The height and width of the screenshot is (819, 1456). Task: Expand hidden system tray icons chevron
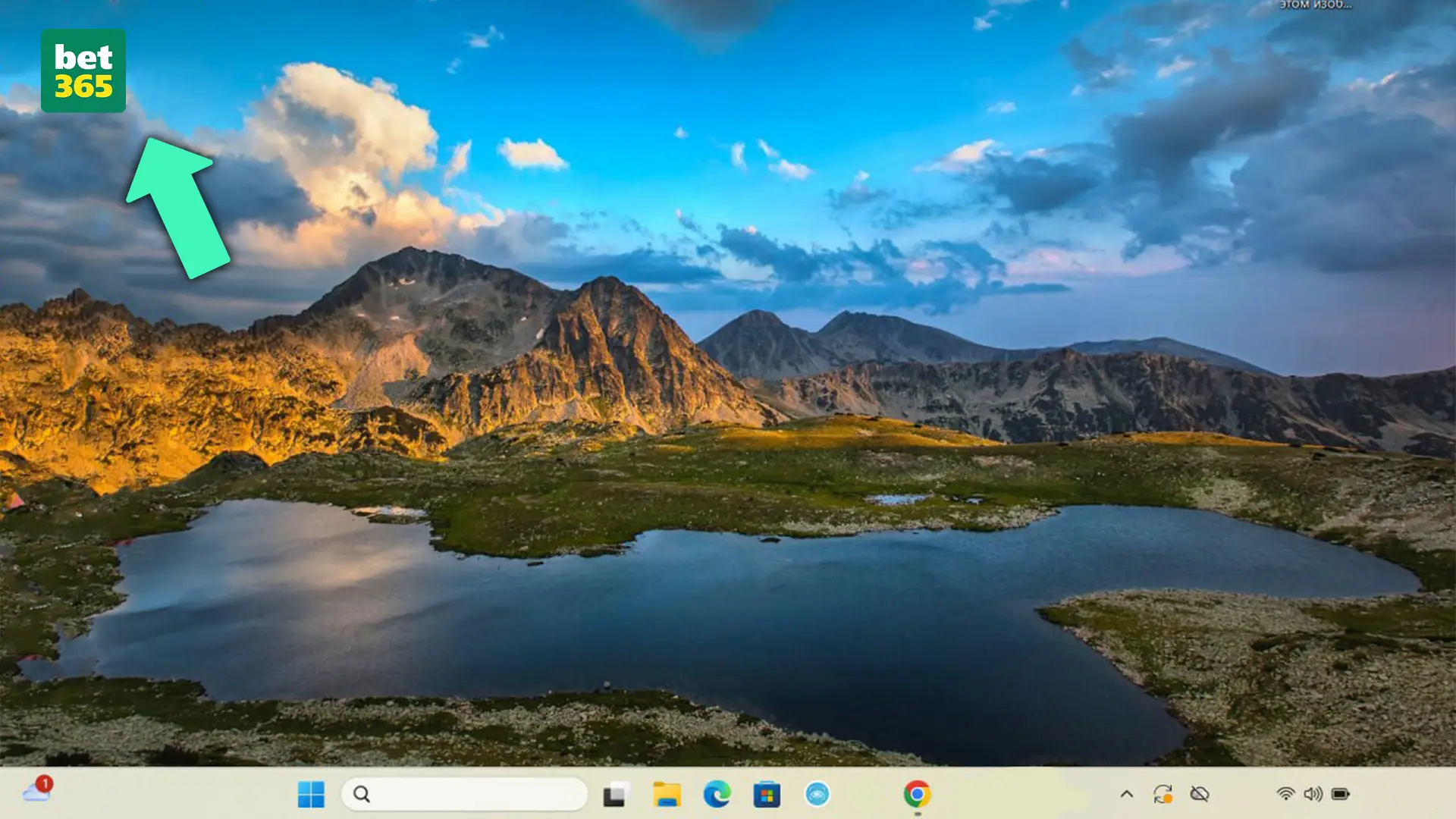[x=1127, y=794]
